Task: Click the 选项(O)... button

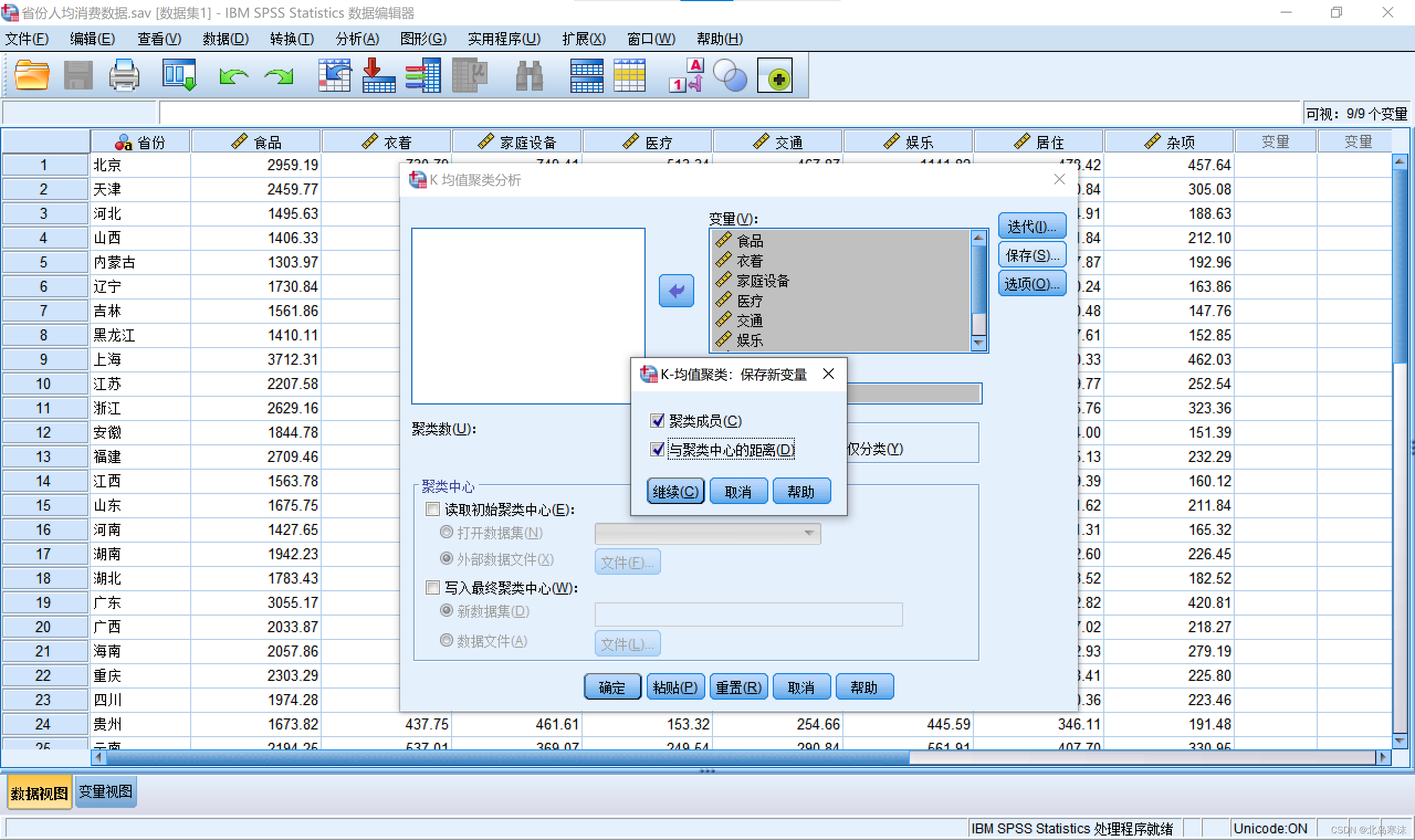Action: 1032,283
